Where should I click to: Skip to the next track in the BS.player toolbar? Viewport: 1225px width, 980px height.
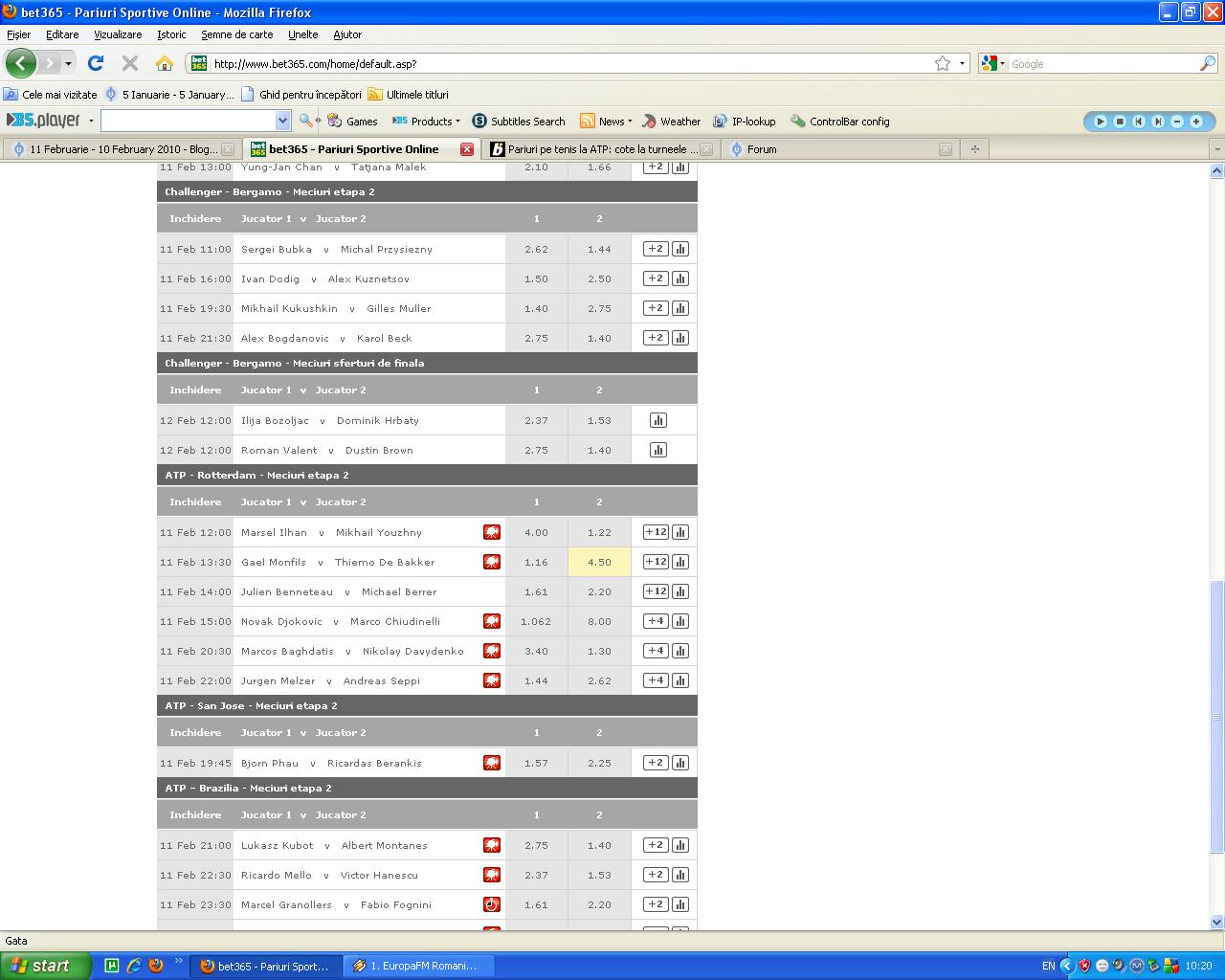click(x=1158, y=122)
